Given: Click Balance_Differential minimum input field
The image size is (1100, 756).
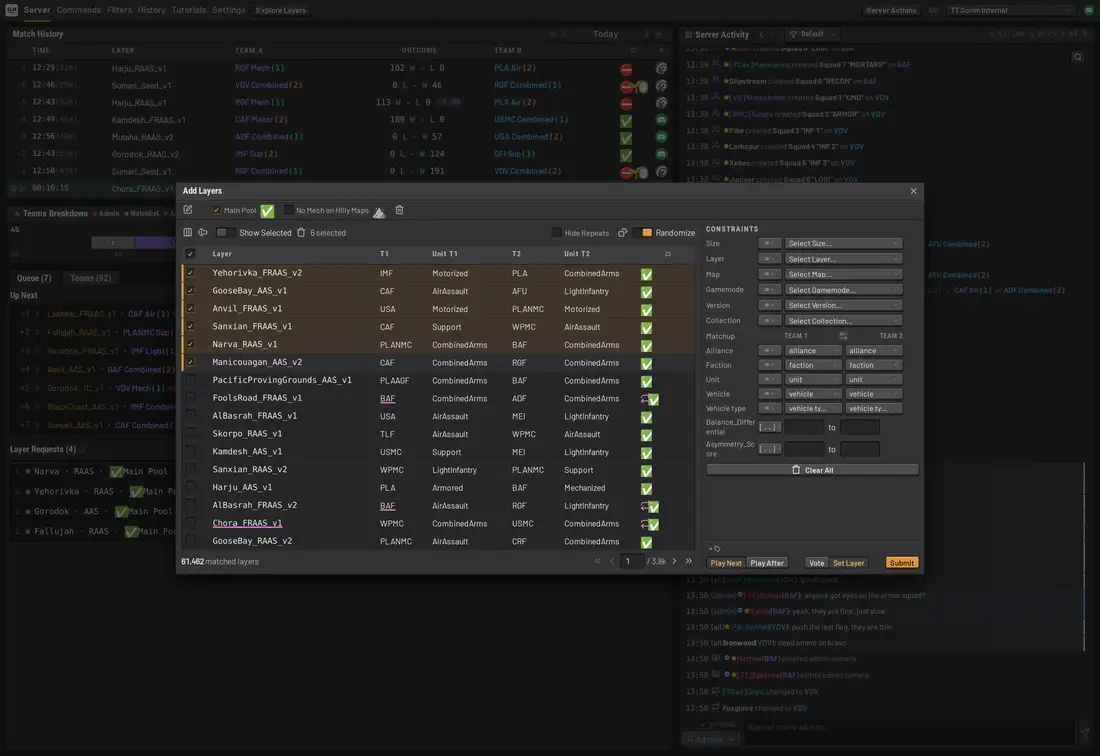Looking at the screenshot, I should click(x=804, y=427).
